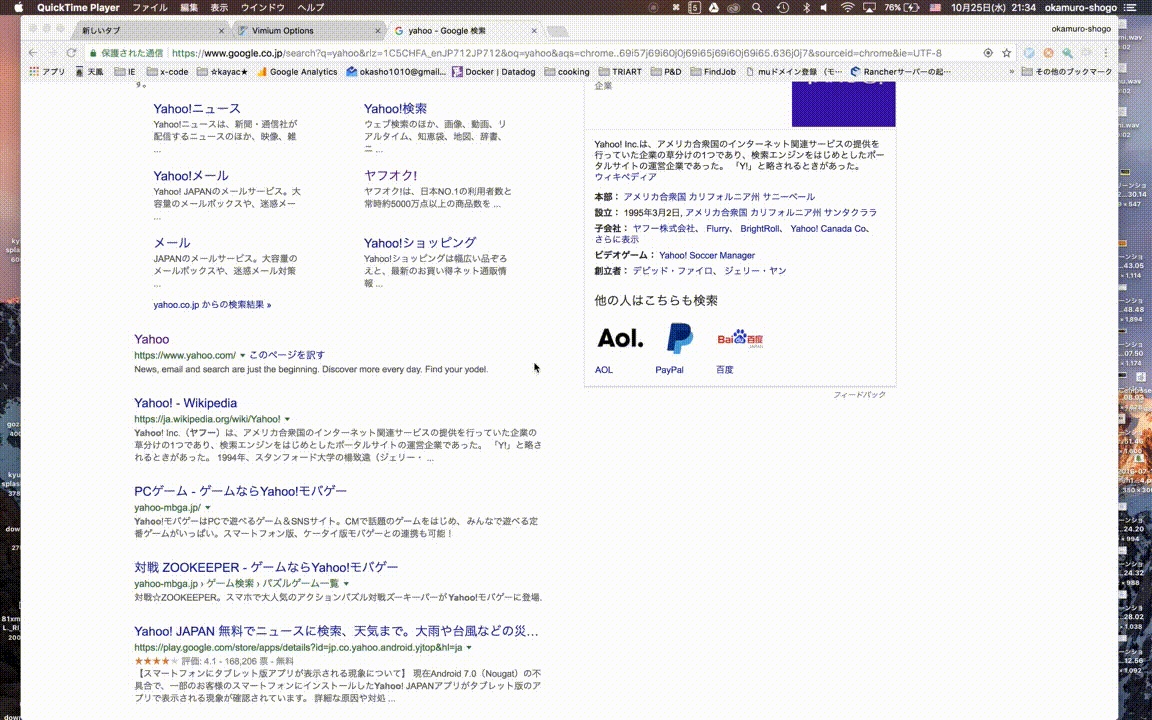Viewport: 1152px width, 720px height.
Task: Click the okamuro-shogo Chrome profile button
Action: (1081, 29)
